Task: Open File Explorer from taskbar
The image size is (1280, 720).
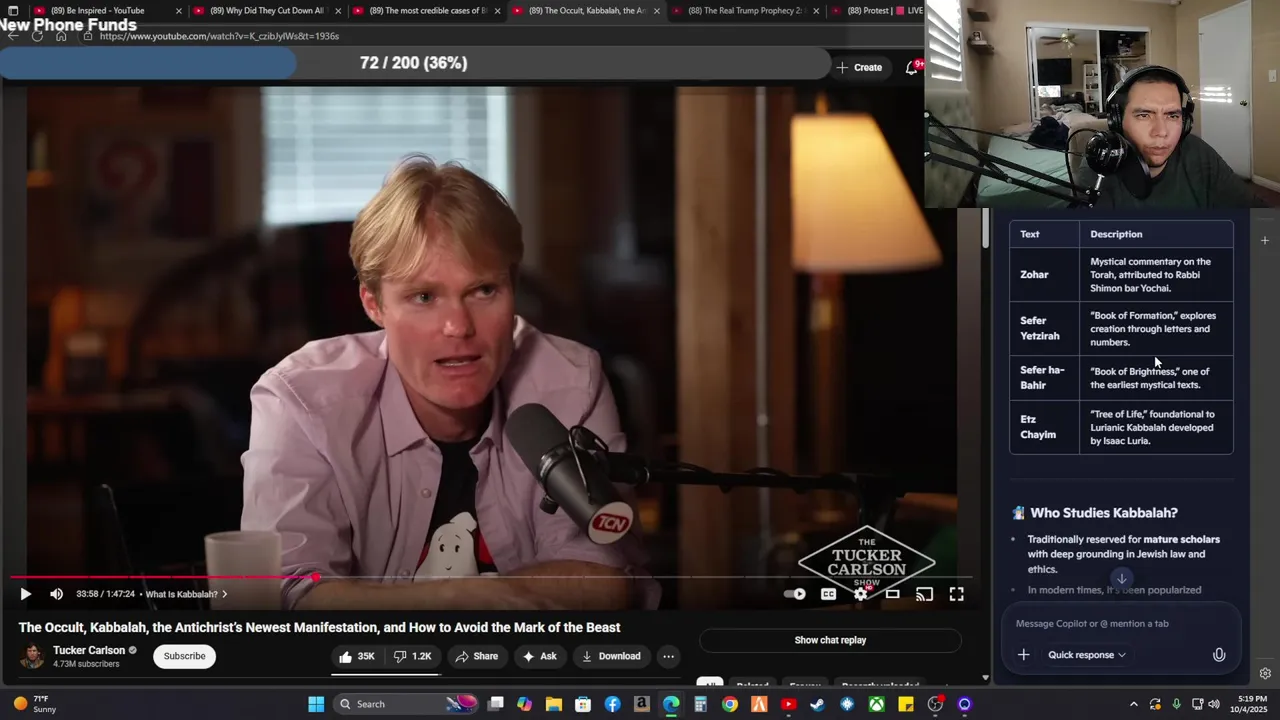Action: pos(553,704)
